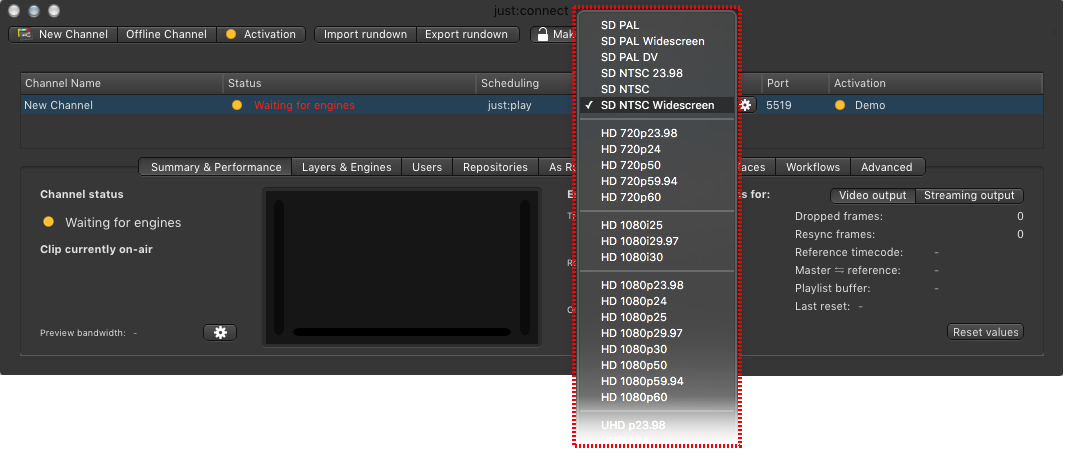The height and width of the screenshot is (474, 1083).
Task: Open the Workflows tab
Action: coord(813,167)
